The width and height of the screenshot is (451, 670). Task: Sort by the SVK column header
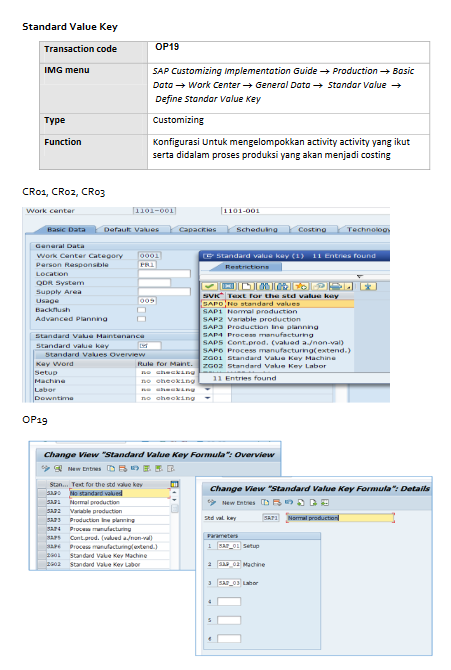212,296
